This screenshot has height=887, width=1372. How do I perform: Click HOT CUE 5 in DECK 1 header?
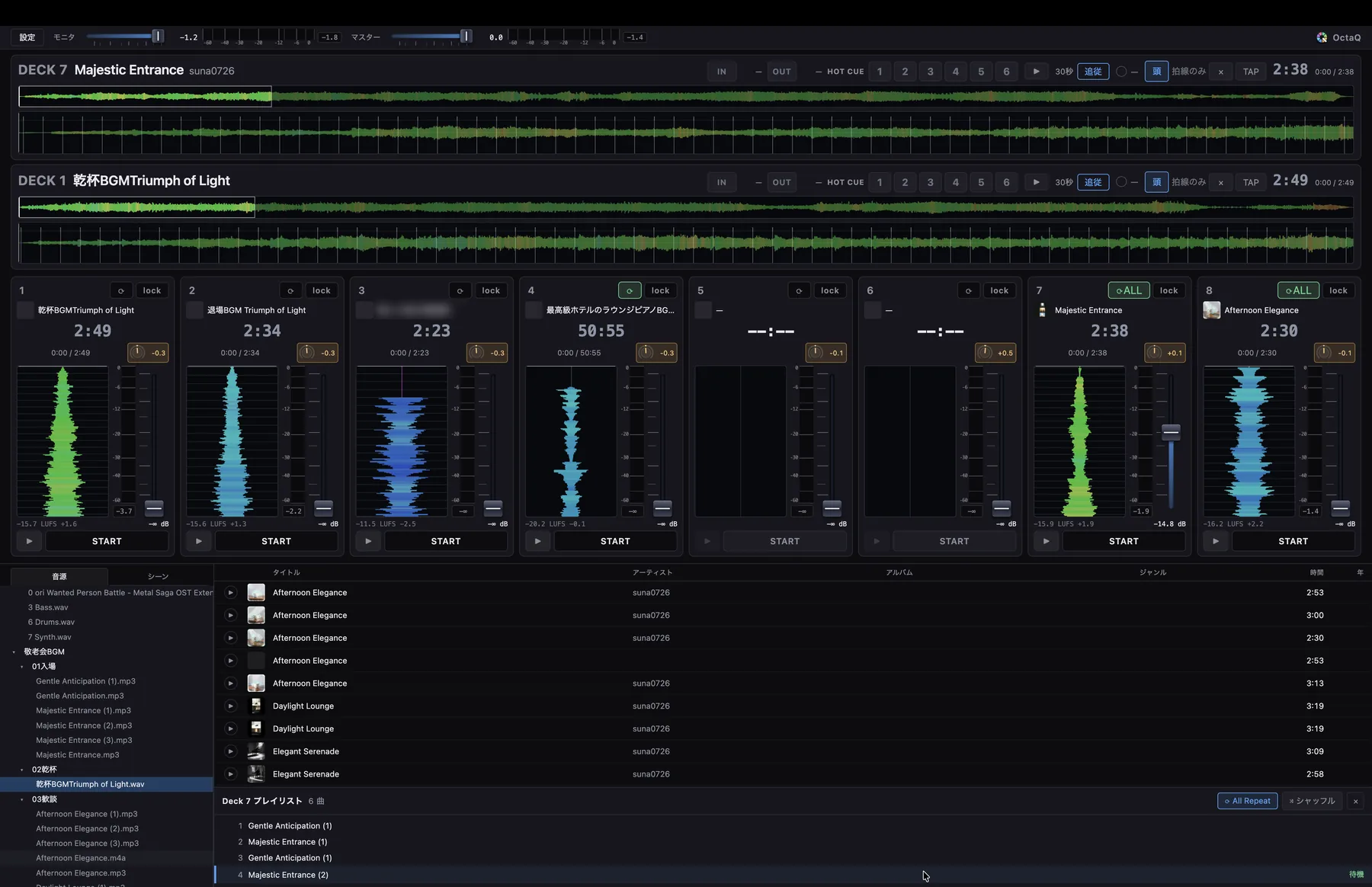981,182
